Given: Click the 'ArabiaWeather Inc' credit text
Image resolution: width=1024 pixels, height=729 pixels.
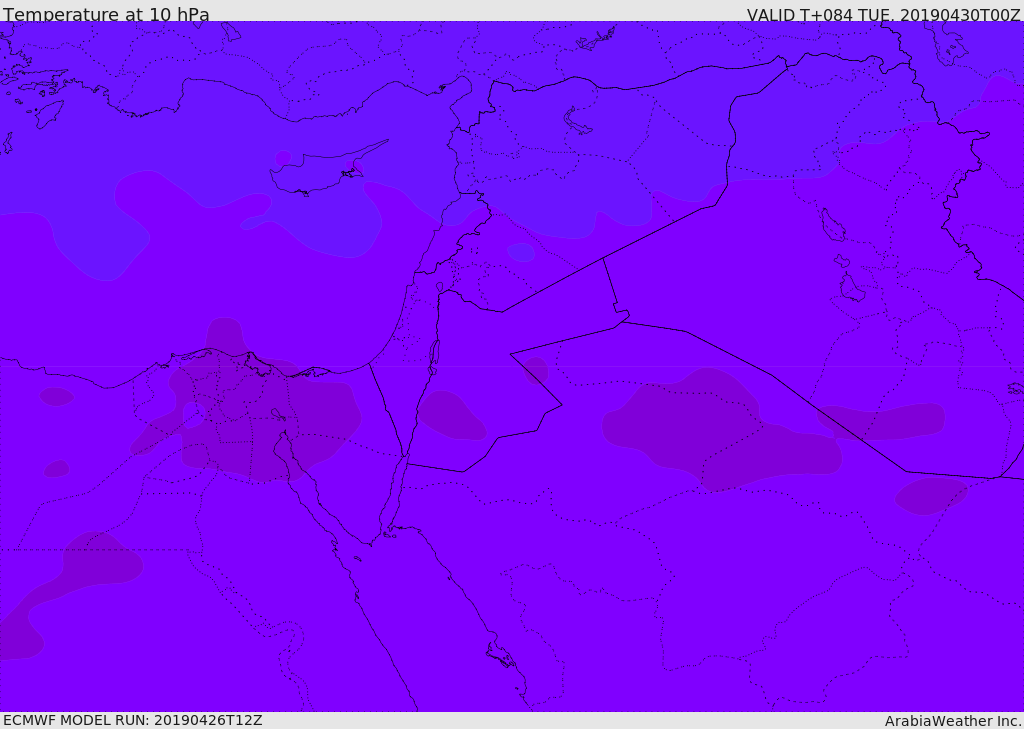Looking at the screenshot, I should click(953, 721).
